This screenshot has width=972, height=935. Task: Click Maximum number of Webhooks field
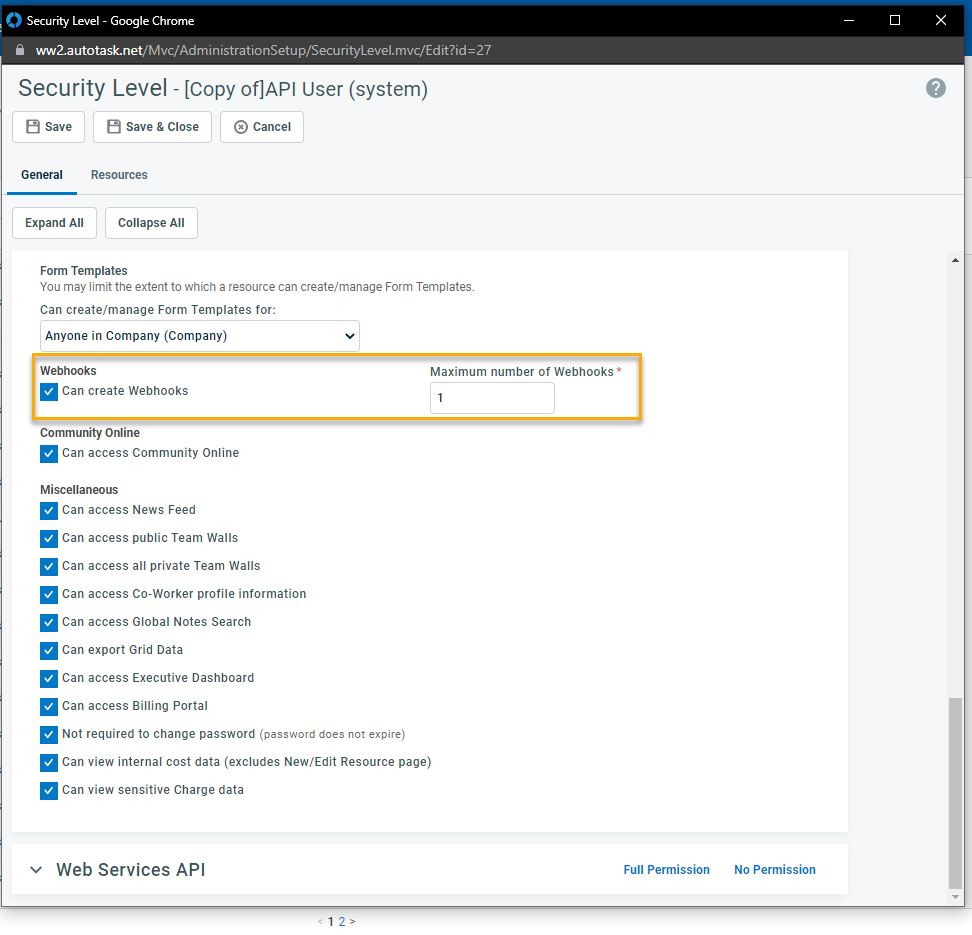pos(492,398)
